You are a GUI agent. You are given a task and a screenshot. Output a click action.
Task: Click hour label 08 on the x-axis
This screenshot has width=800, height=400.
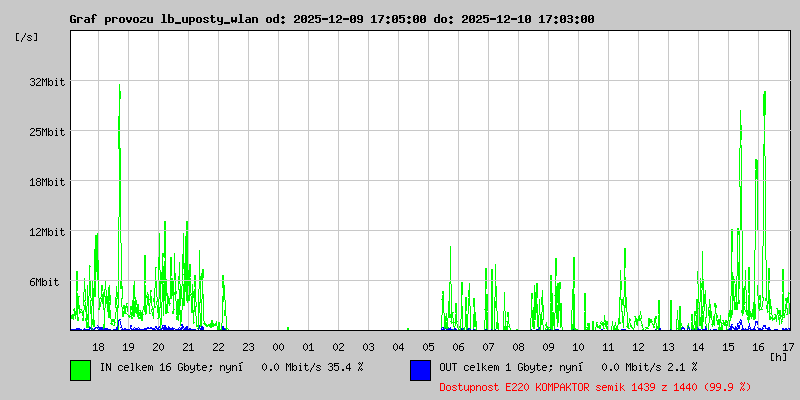tap(518, 347)
